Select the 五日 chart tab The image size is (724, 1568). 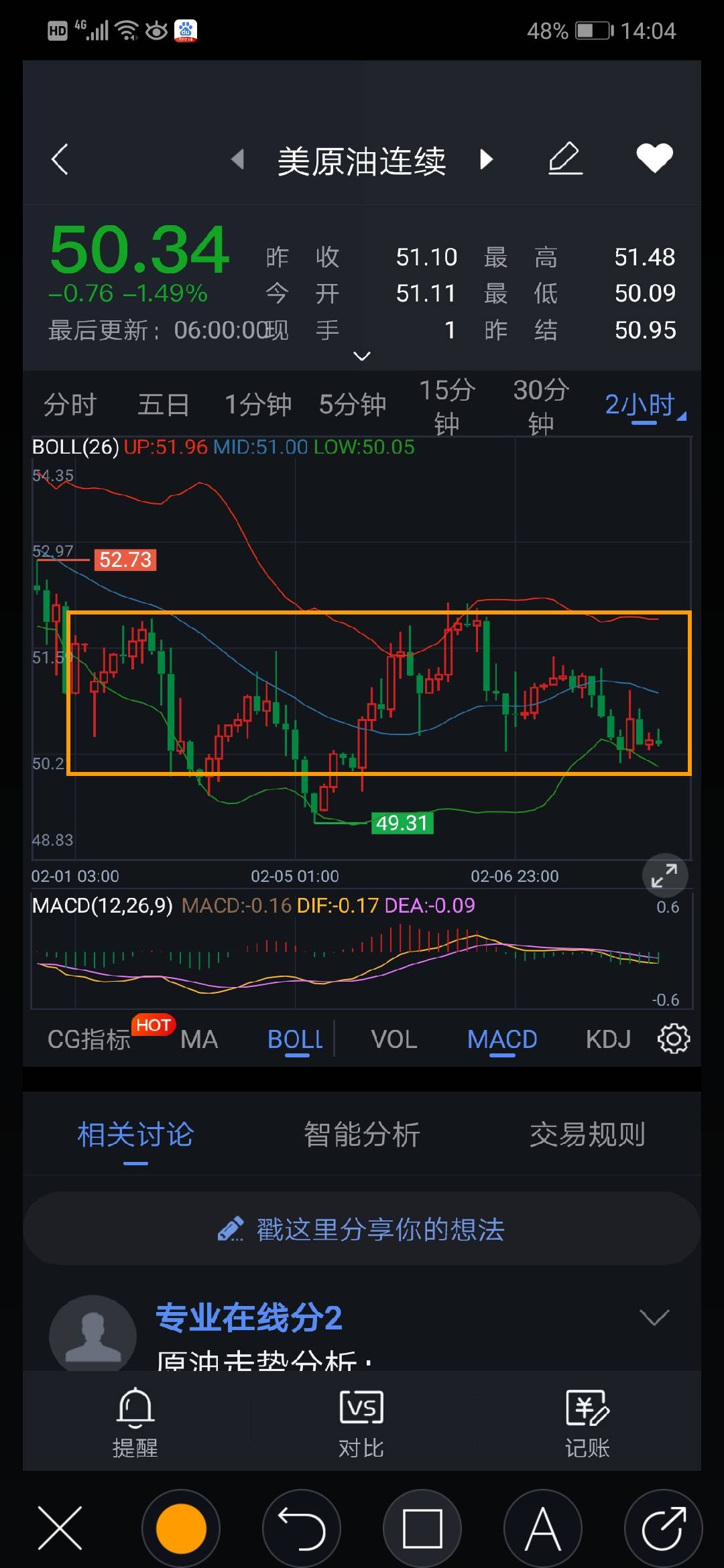(x=164, y=405)
